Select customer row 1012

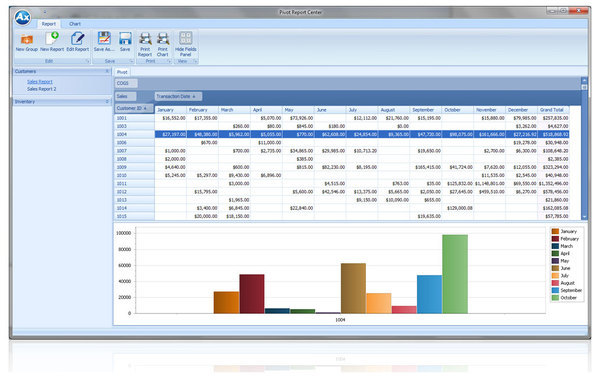(134, 192)
